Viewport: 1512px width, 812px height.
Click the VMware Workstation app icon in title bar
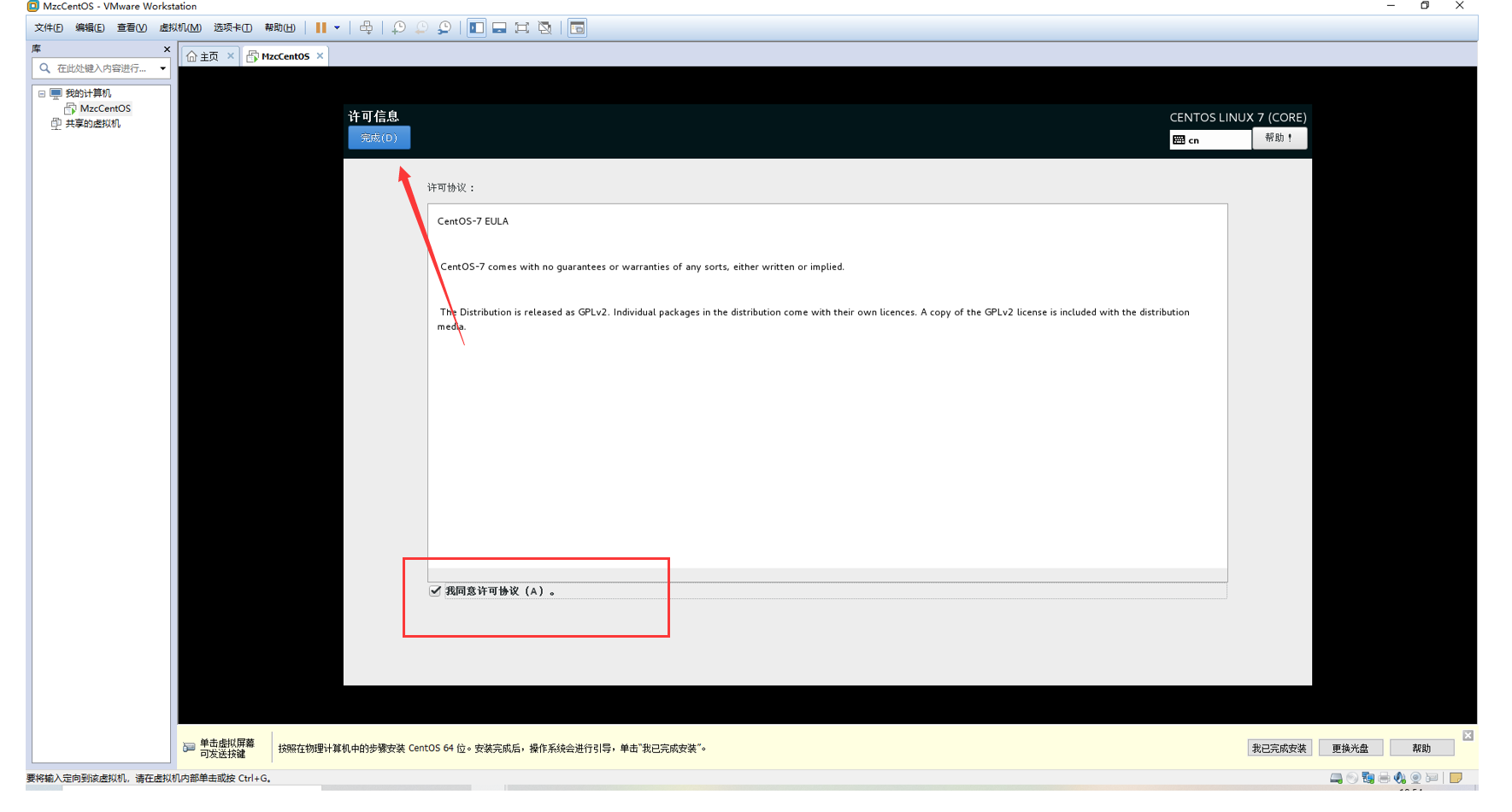32,6
